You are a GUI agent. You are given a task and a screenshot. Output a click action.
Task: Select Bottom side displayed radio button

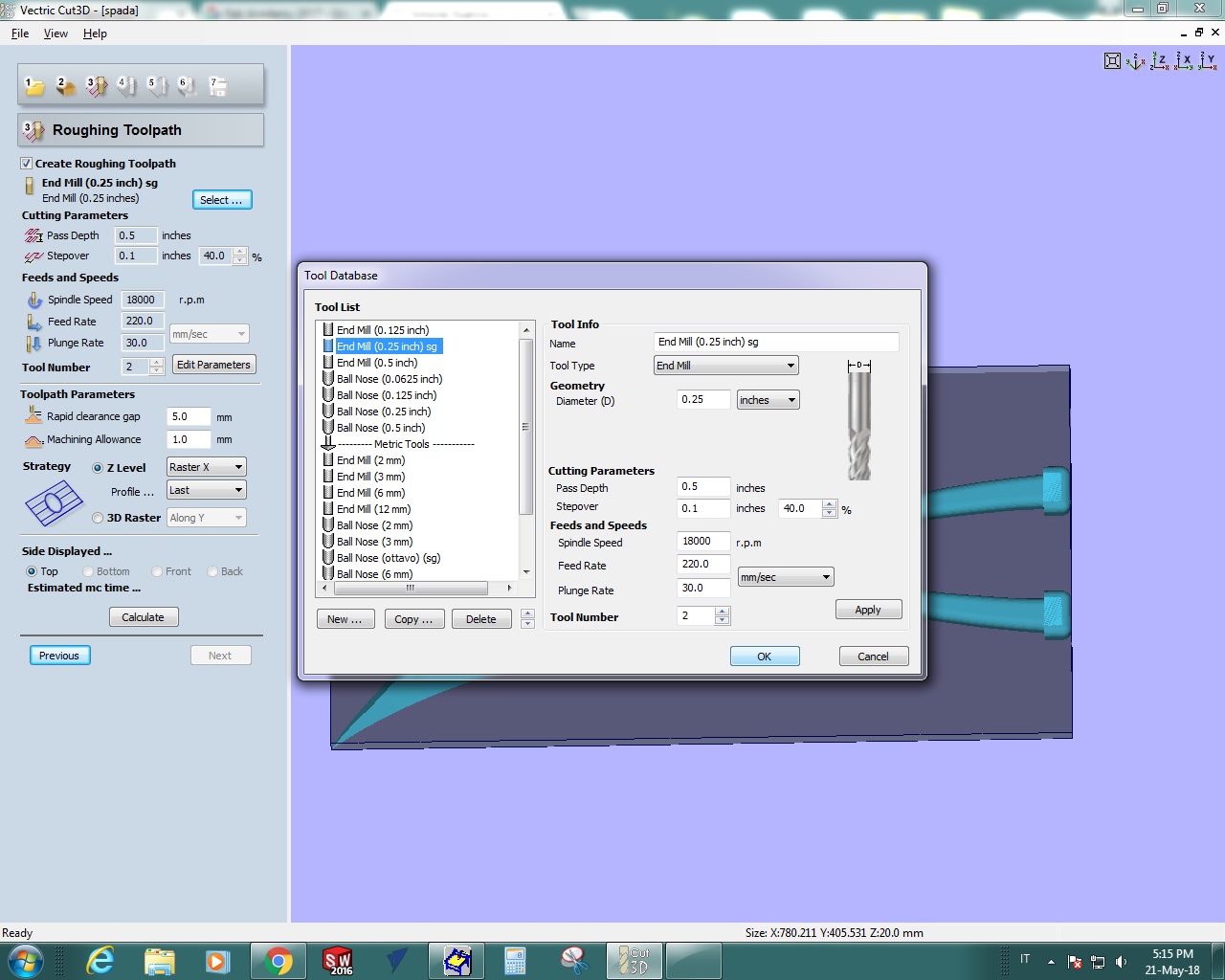87,571
